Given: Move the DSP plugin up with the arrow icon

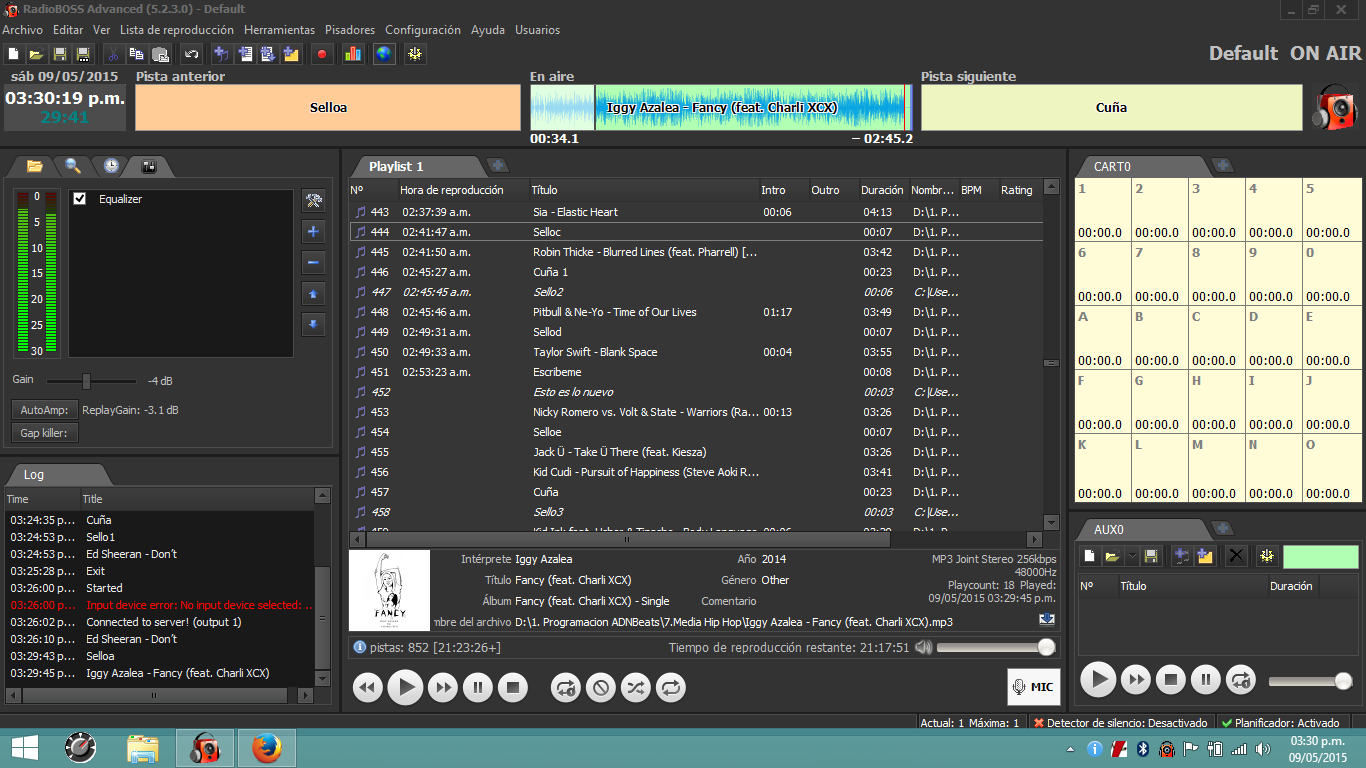Looking at the screenshot, I should coord(313,294).
